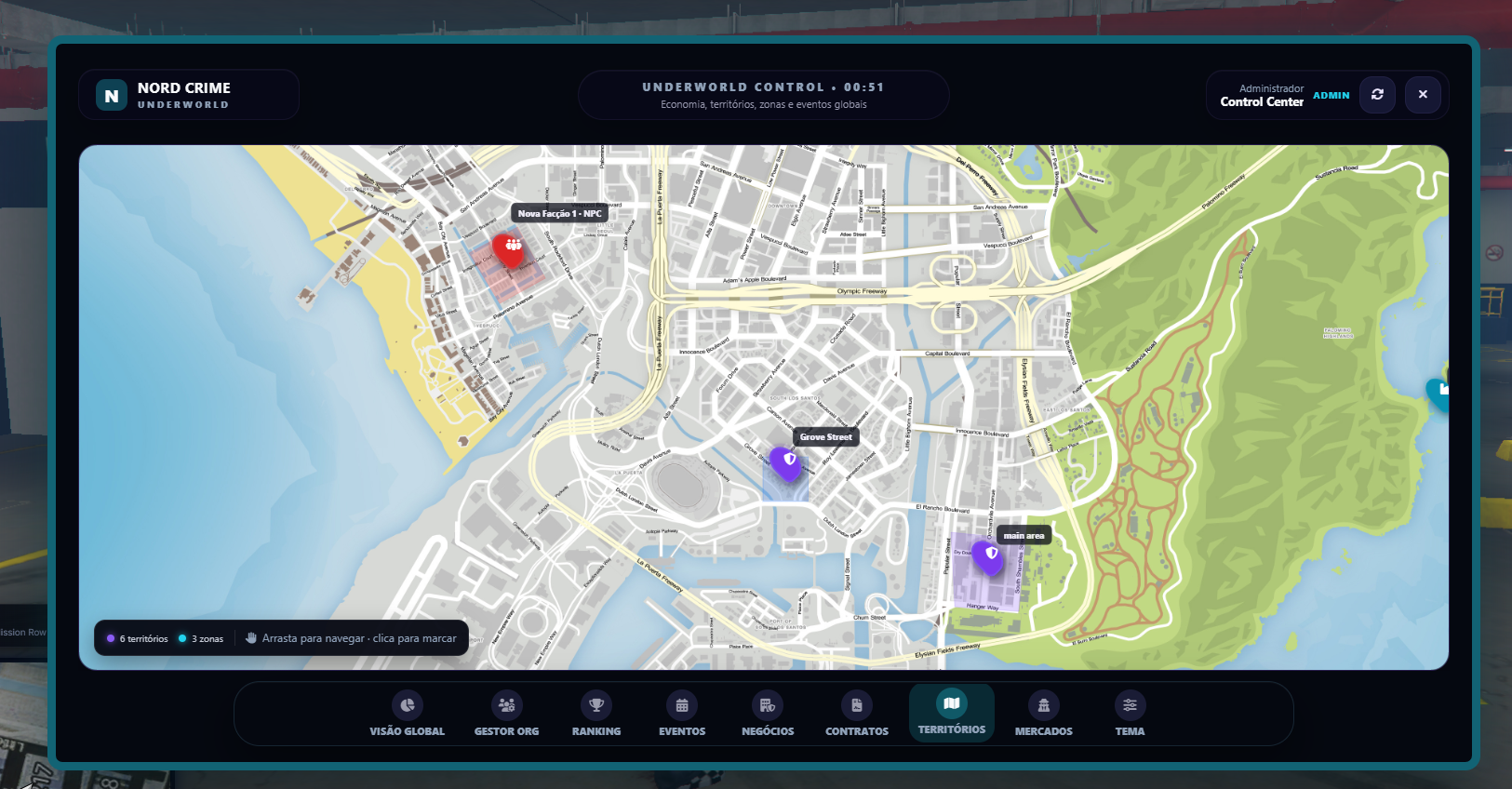Screen dimensions: 1512x789
Task: Close the Underworld Control panel
Action: click(x=1423, y=94)
